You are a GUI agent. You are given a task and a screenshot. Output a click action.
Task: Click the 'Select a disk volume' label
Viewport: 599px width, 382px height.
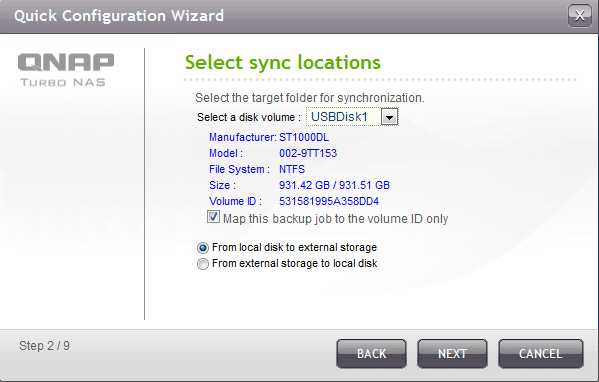tap(249, 117)
